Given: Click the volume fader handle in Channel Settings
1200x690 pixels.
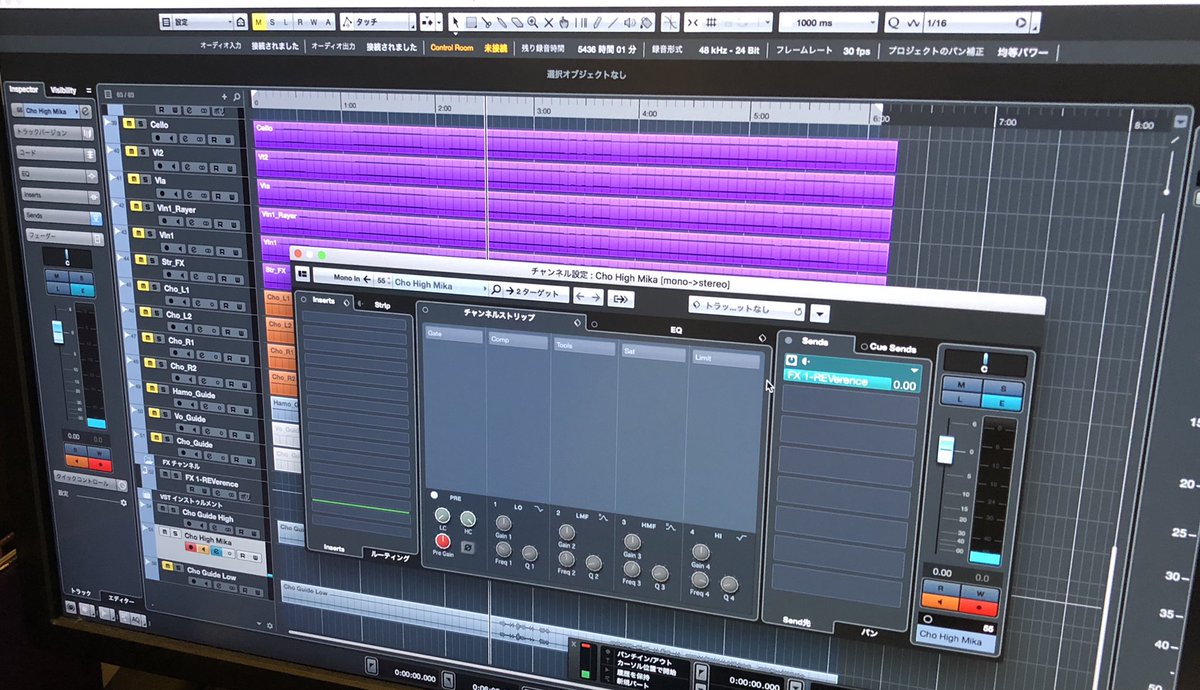Looking at the screenshot, I should tap(946, 451).
